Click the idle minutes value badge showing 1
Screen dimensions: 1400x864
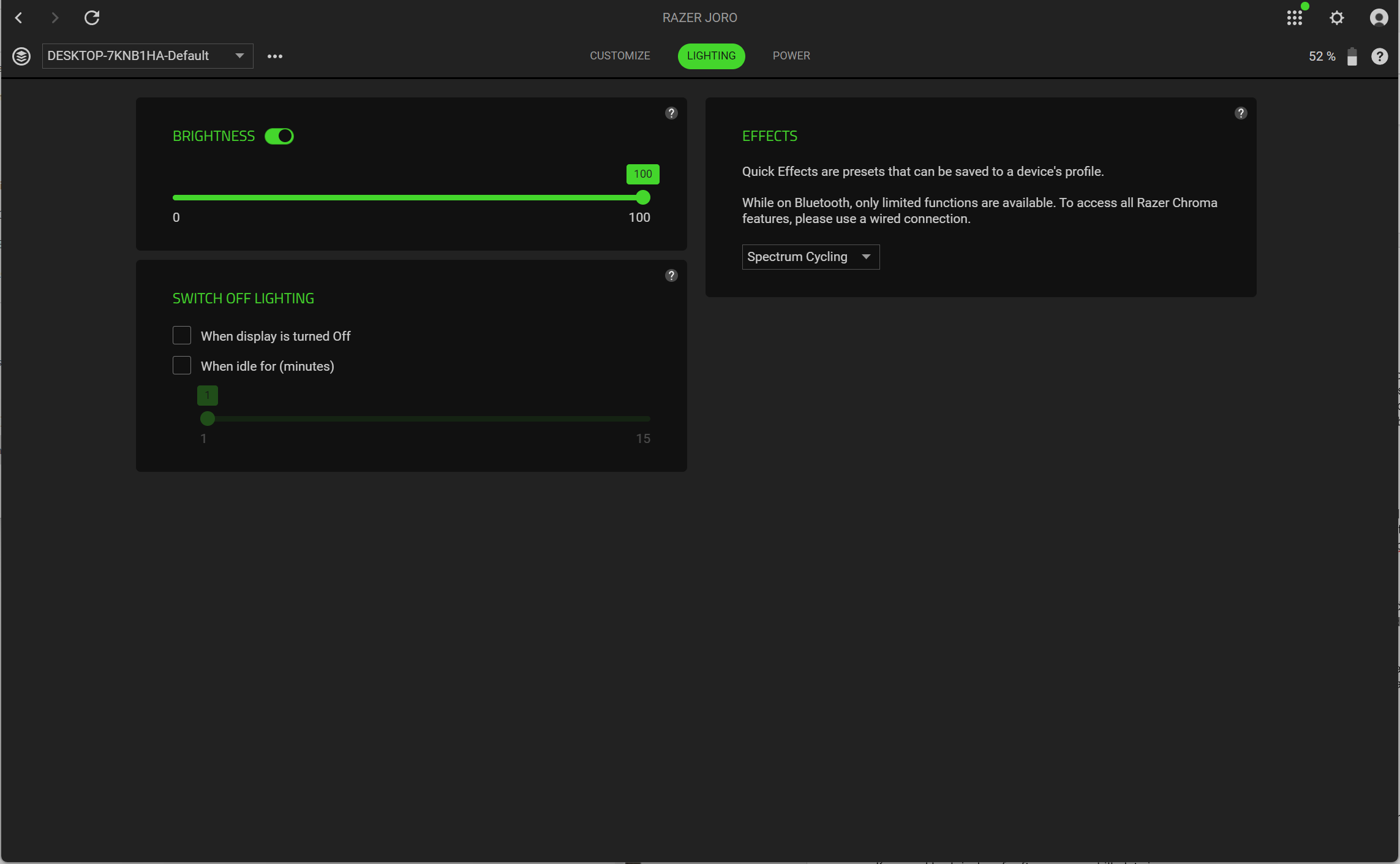click(x=208, y=395)
